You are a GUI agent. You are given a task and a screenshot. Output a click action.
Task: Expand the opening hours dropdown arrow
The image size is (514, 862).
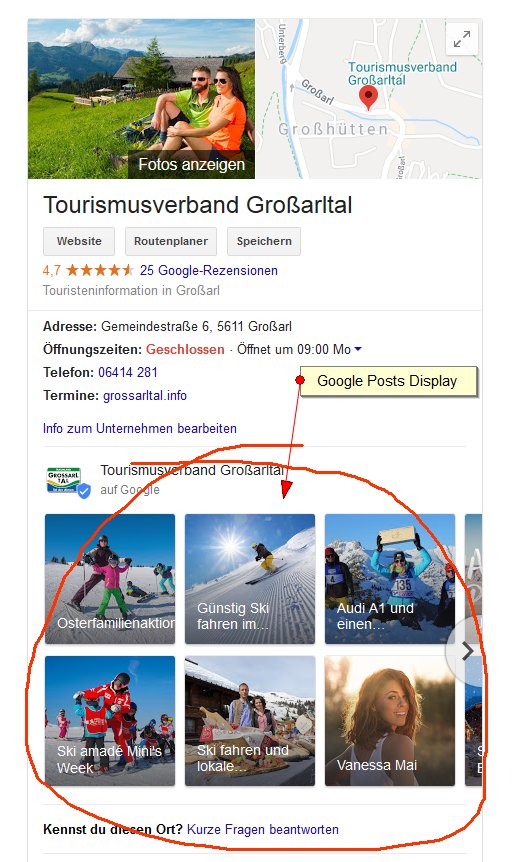point(358,349)
